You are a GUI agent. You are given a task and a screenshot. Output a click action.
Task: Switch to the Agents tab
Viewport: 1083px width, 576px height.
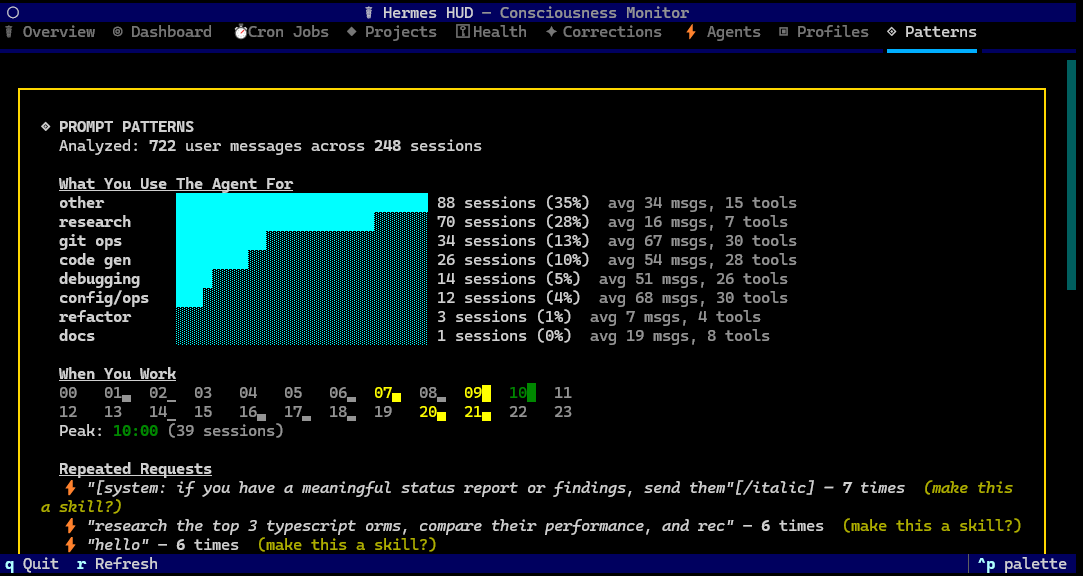(x=722, y=32)
